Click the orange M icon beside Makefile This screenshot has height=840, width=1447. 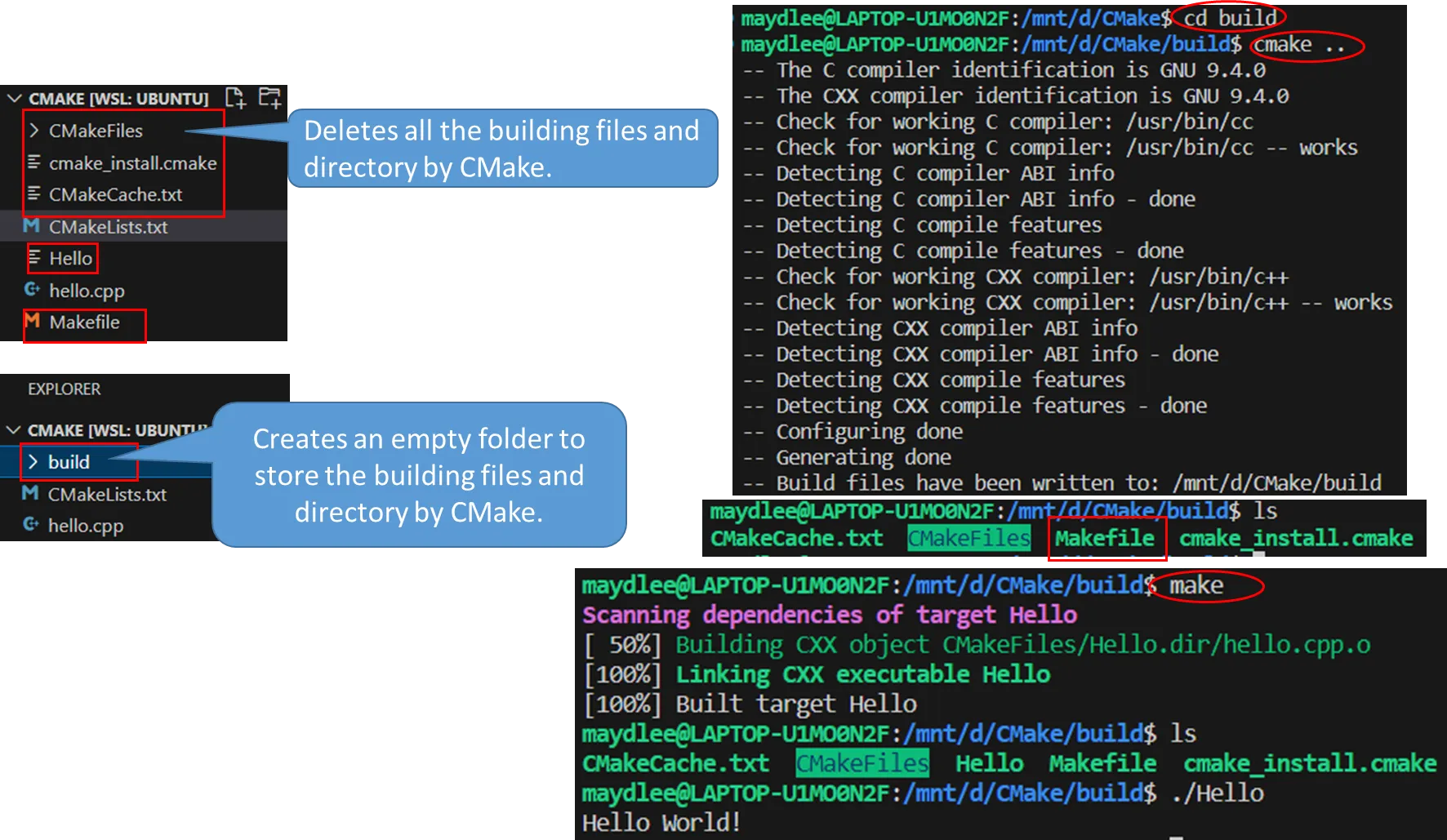pos(33,322)
